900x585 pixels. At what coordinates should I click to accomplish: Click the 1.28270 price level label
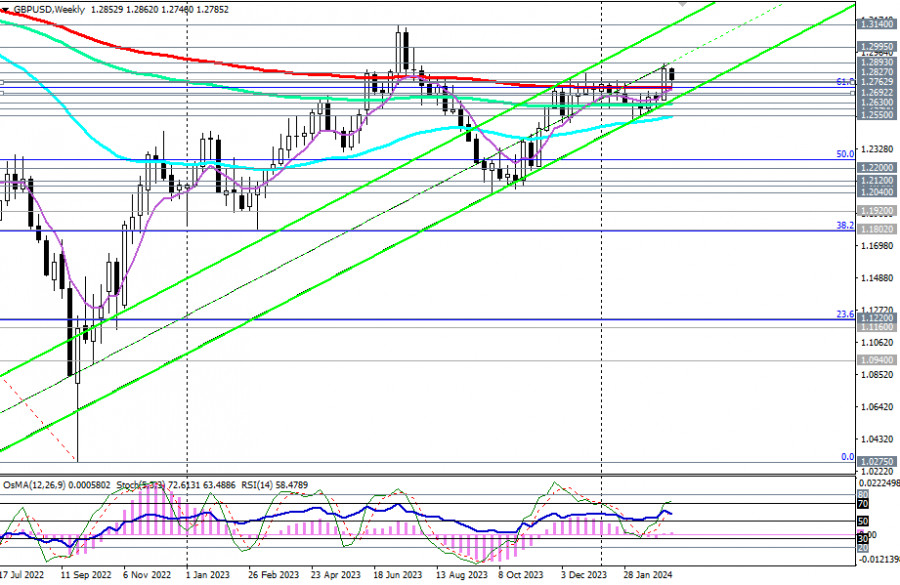(x=876, y=72)
